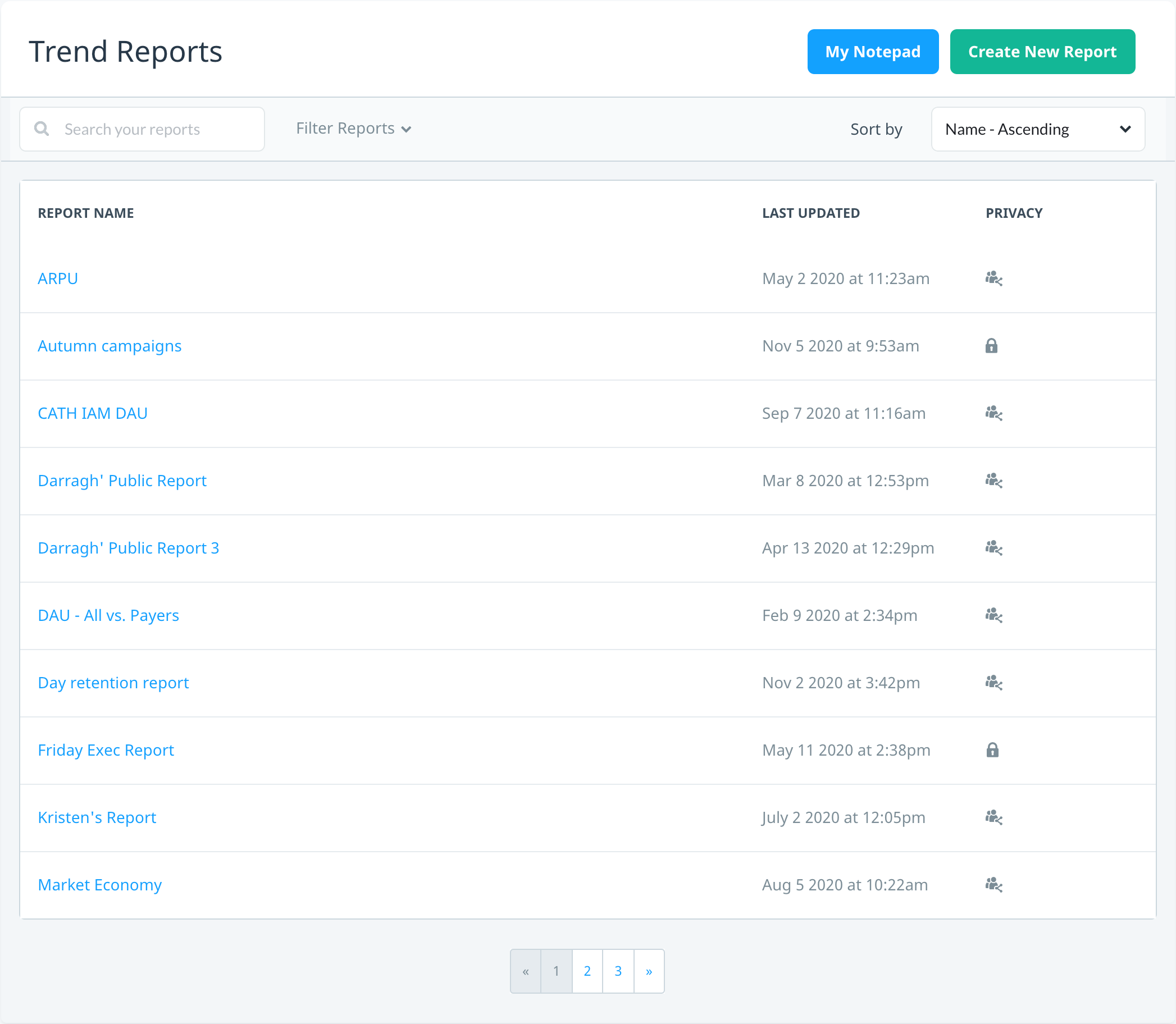Go to page 3 of reports
Image resolution: width=1176 pixels, height=1024 pixels.
pyautogui.click(x=618, y=971)
